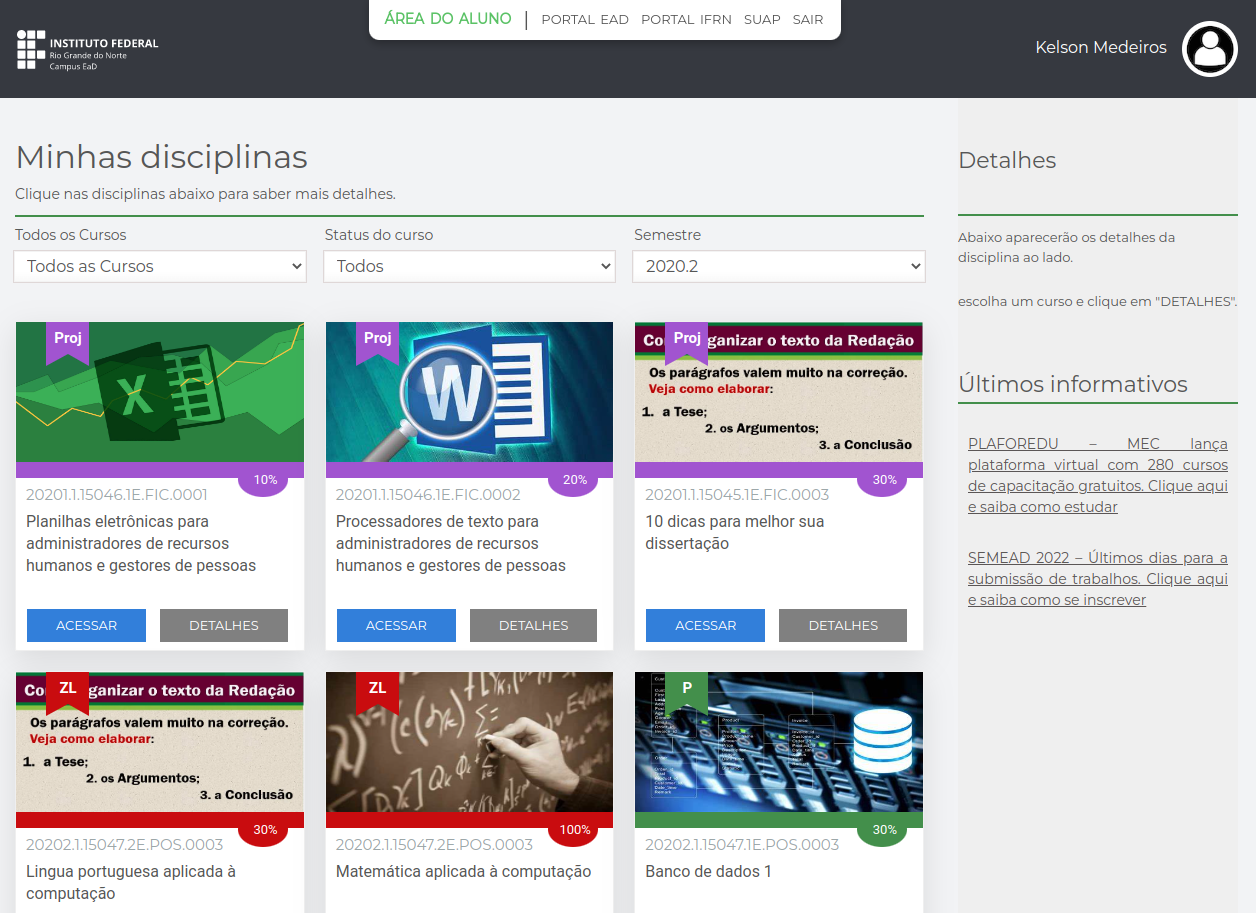This screenshot has width=1256, height=913.
Task: Open the Todos os Cursos dropdown
Action: [160, 266]
